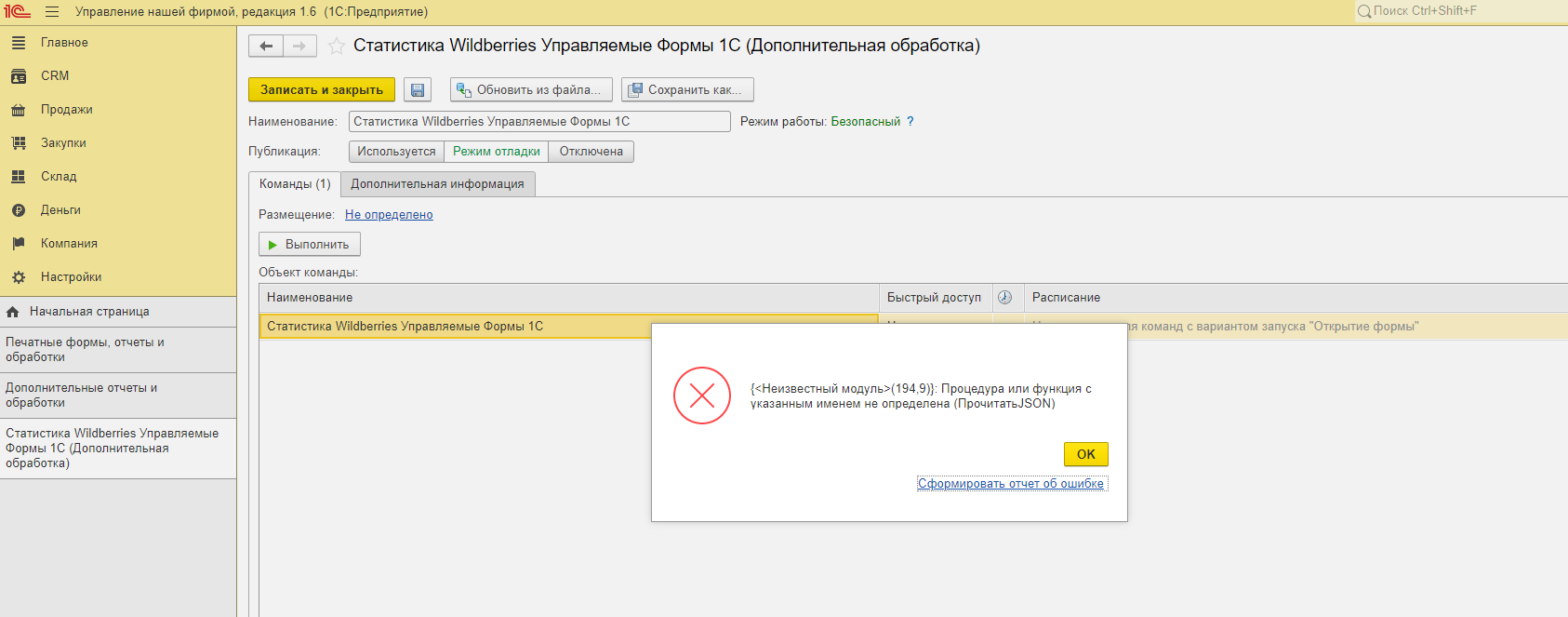
Task: Confirm the error dialog with OK
Action: tap(1086, 454)
